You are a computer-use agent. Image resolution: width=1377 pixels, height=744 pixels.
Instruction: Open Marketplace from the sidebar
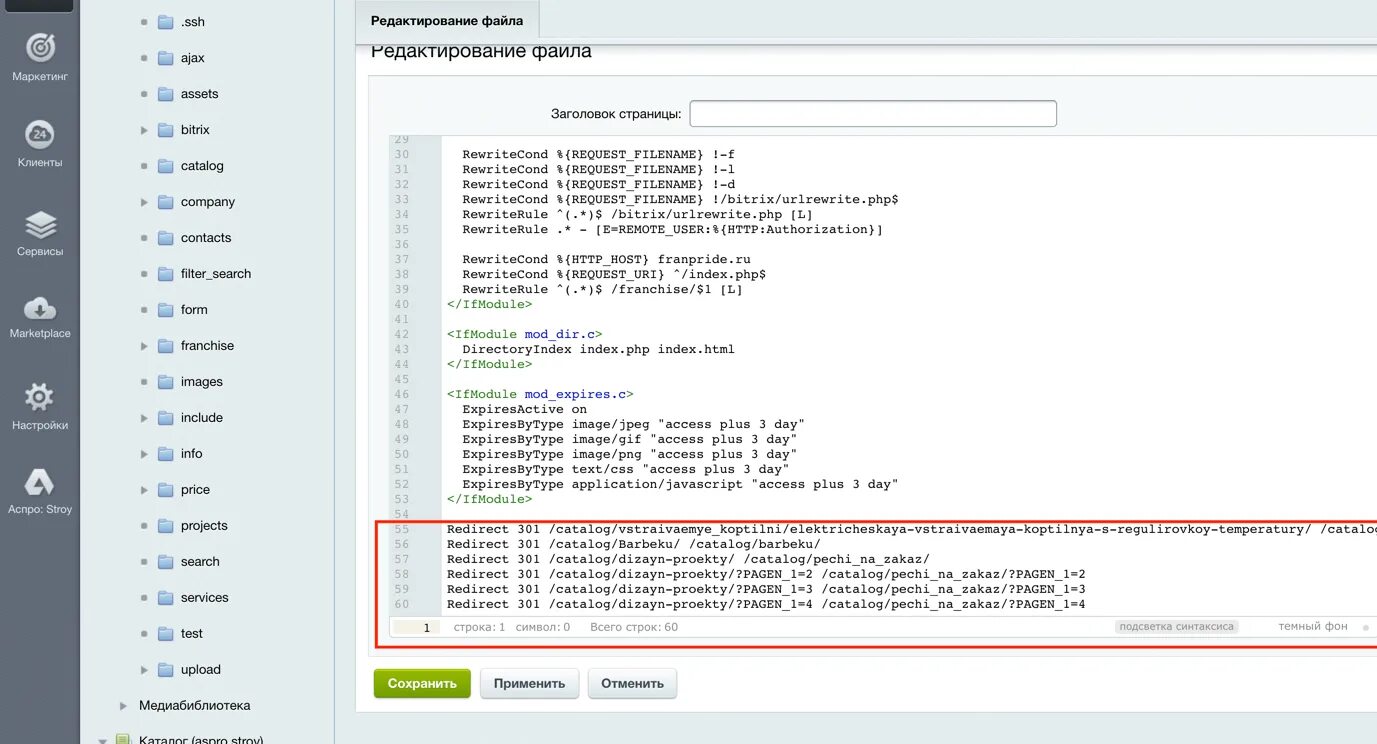pos(40,317)
